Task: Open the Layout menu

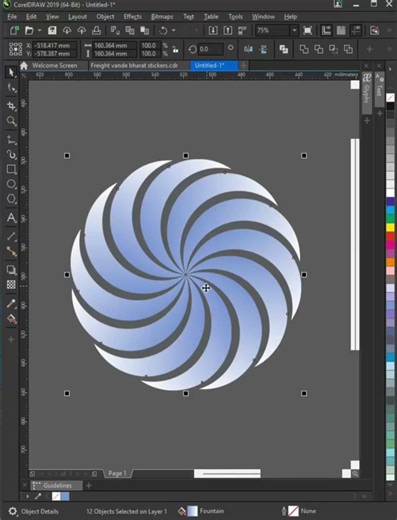Action: point(77,17)
